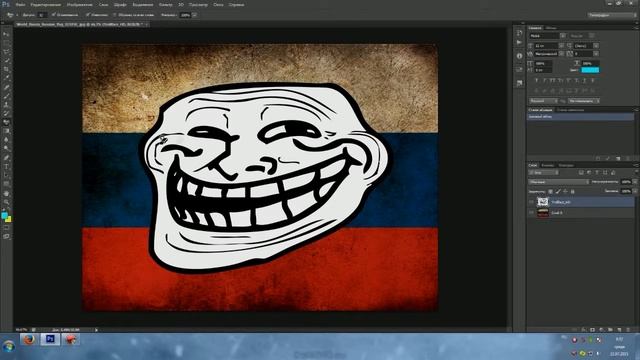Select the Path Selection tool
The height and width of the screenshot is (360, 640).
6,175
